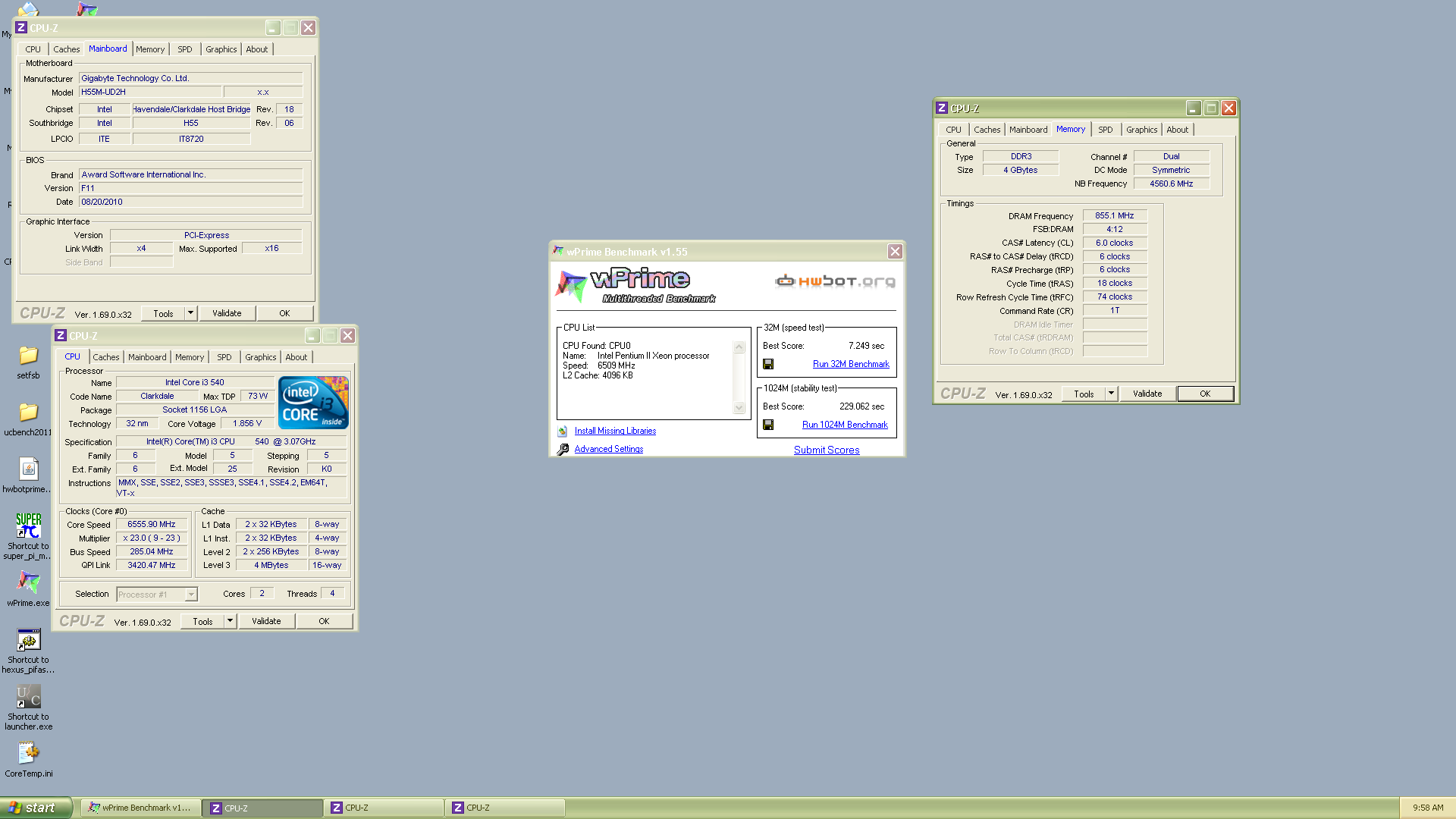
Task: Click Validate in Mainboard CPU-Z window
Action: (227, 313)
